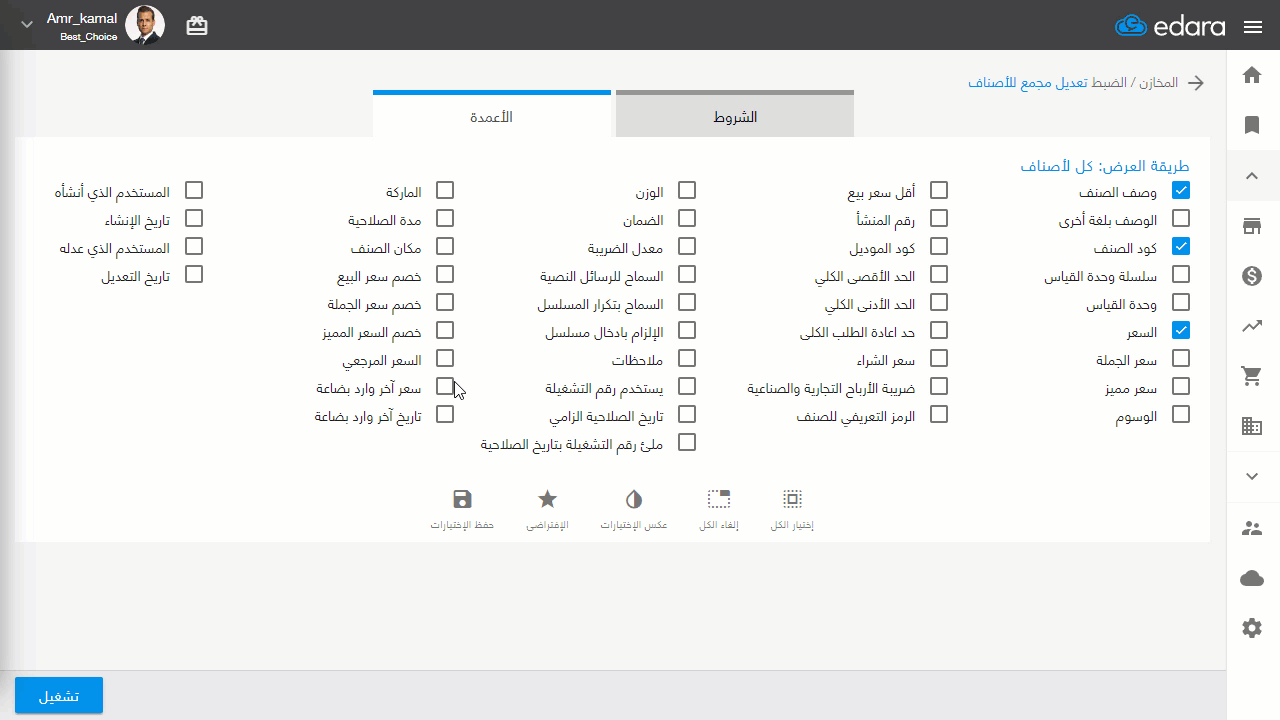
Task: Click the user profile avatar
Action: pyautogui.click(x=145, y=25)
